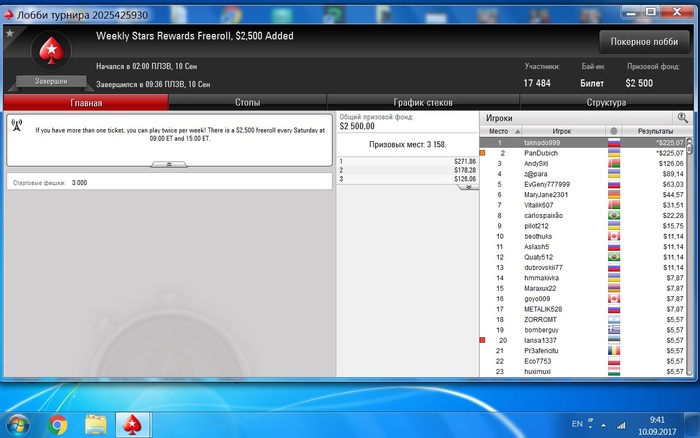Click the Brazil flag next to carlospaixão
The width and height of the screenshot is (700, 438).
[614, 216]
